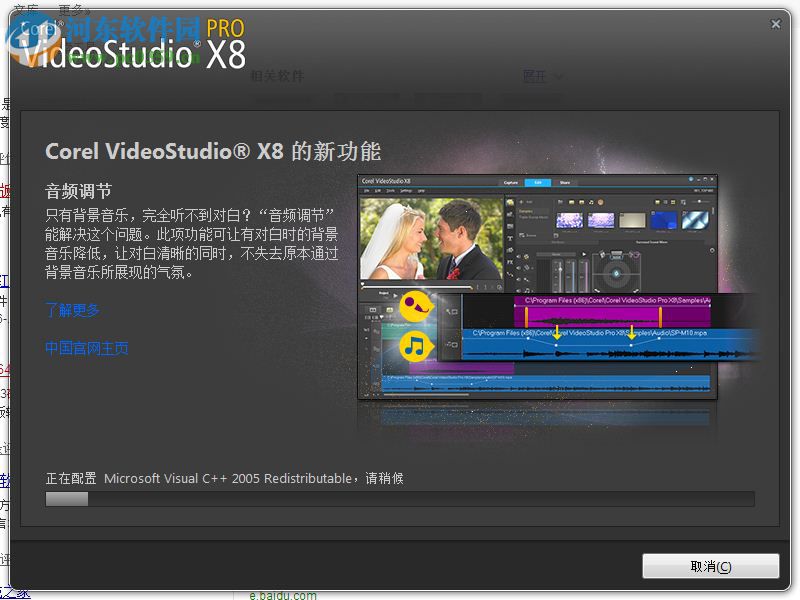The image size is (800, 600).
Task: Click the yellow music note callout icon
Action: pyautogui.click(x=413, y=348)
